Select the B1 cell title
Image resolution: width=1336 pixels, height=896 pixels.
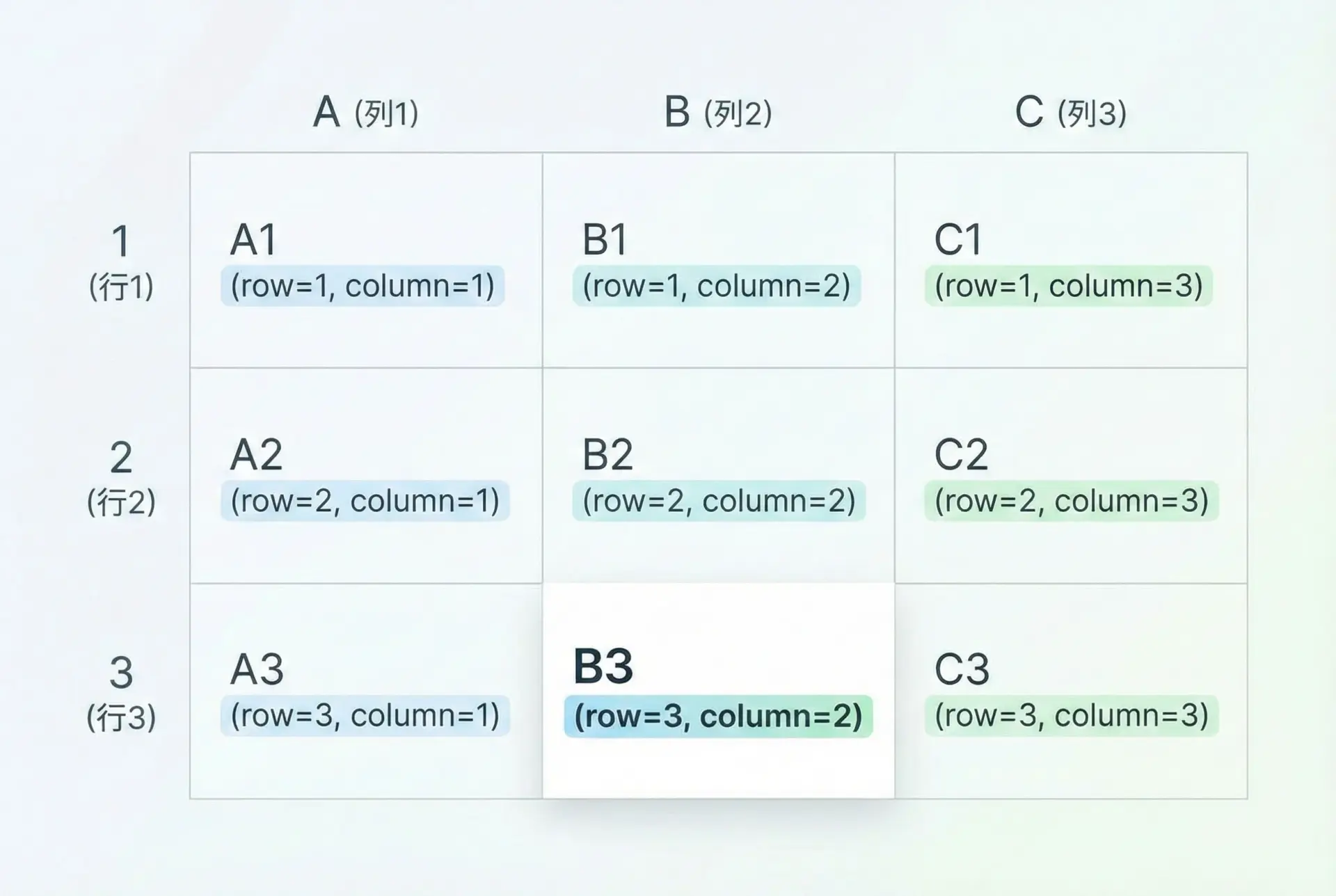coord(605,240)
